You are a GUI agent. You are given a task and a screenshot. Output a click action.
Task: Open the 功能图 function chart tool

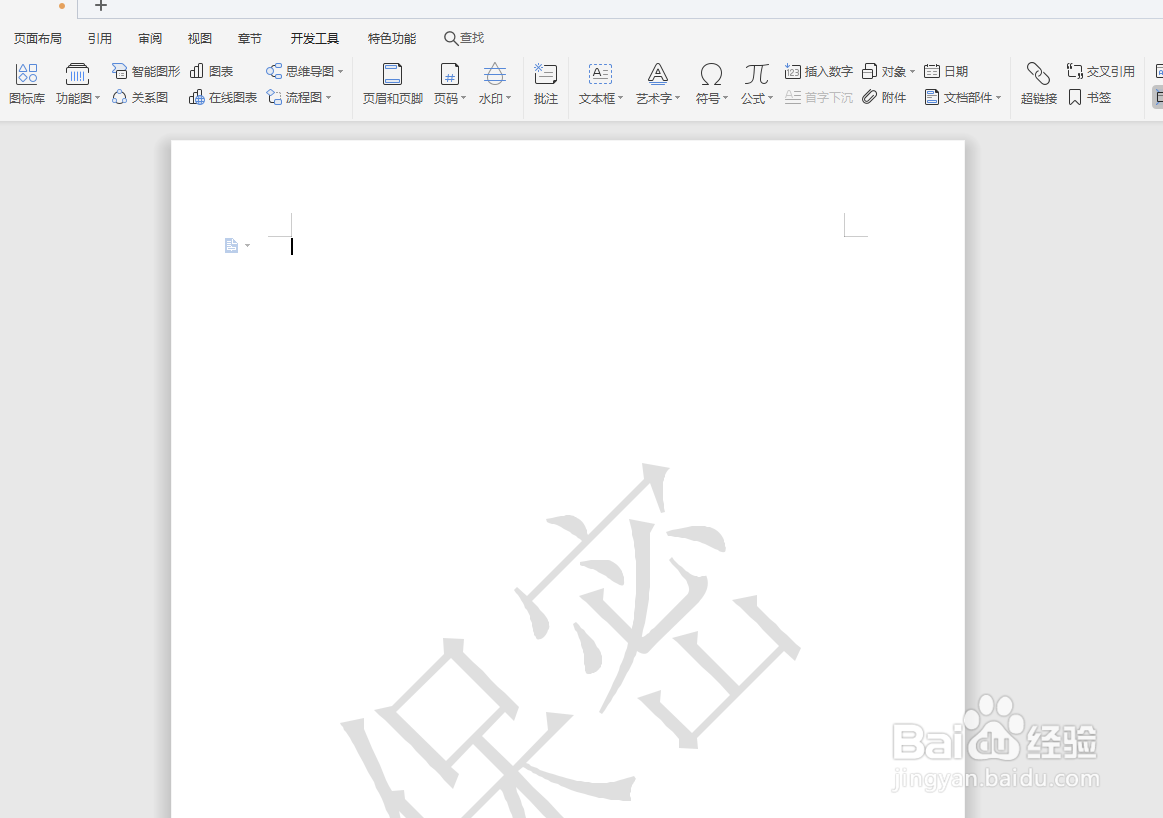tap(77, 83)
